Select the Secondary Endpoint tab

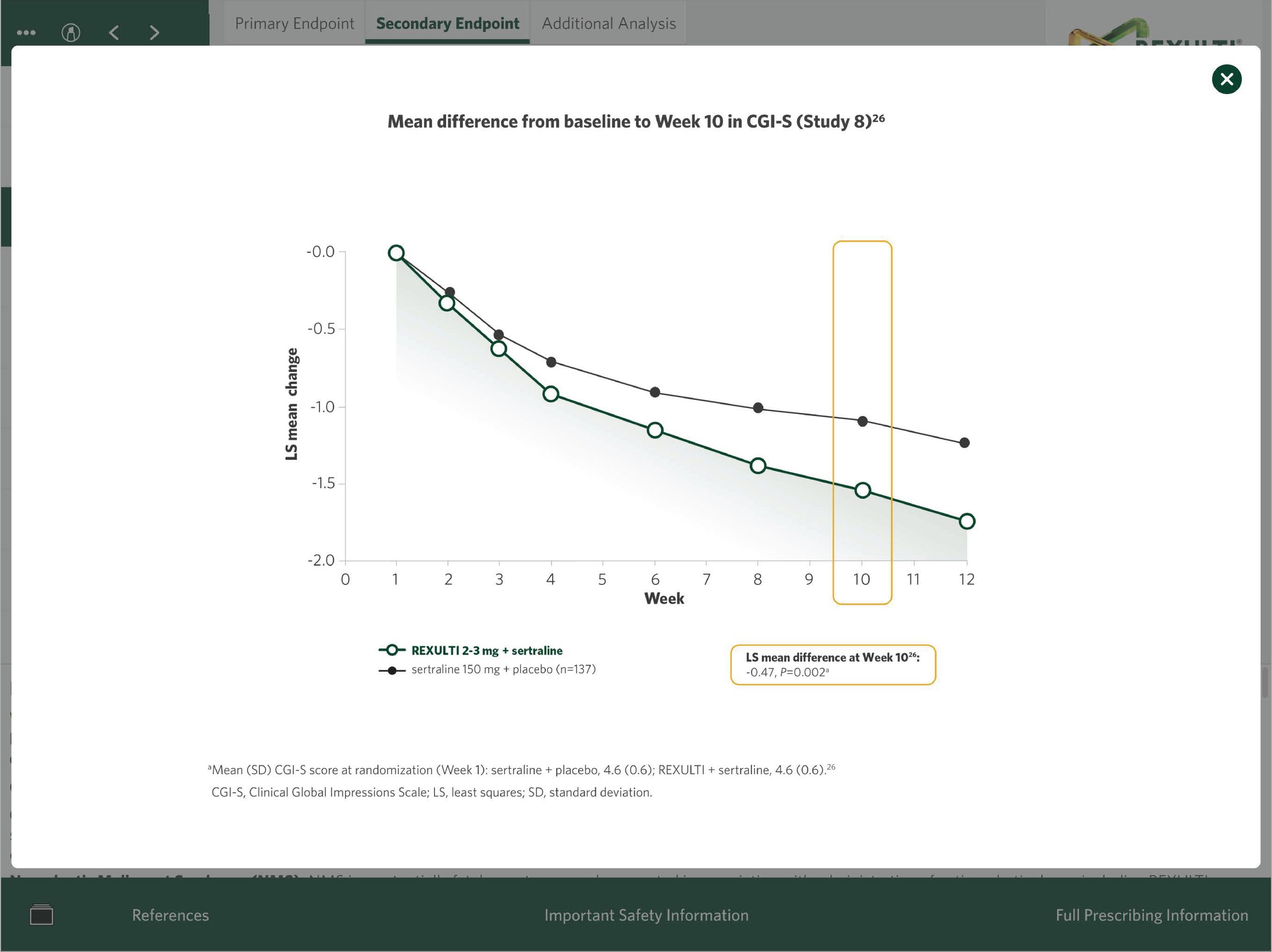point(447,23)
